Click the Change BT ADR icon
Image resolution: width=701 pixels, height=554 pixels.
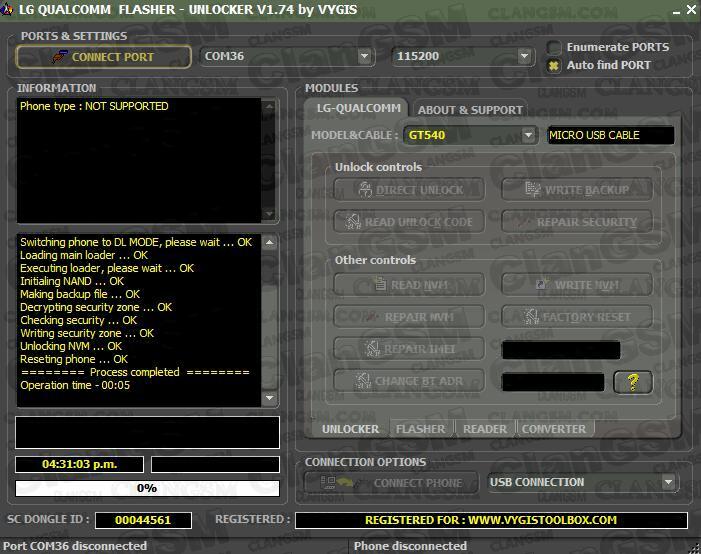pos(363,381)
